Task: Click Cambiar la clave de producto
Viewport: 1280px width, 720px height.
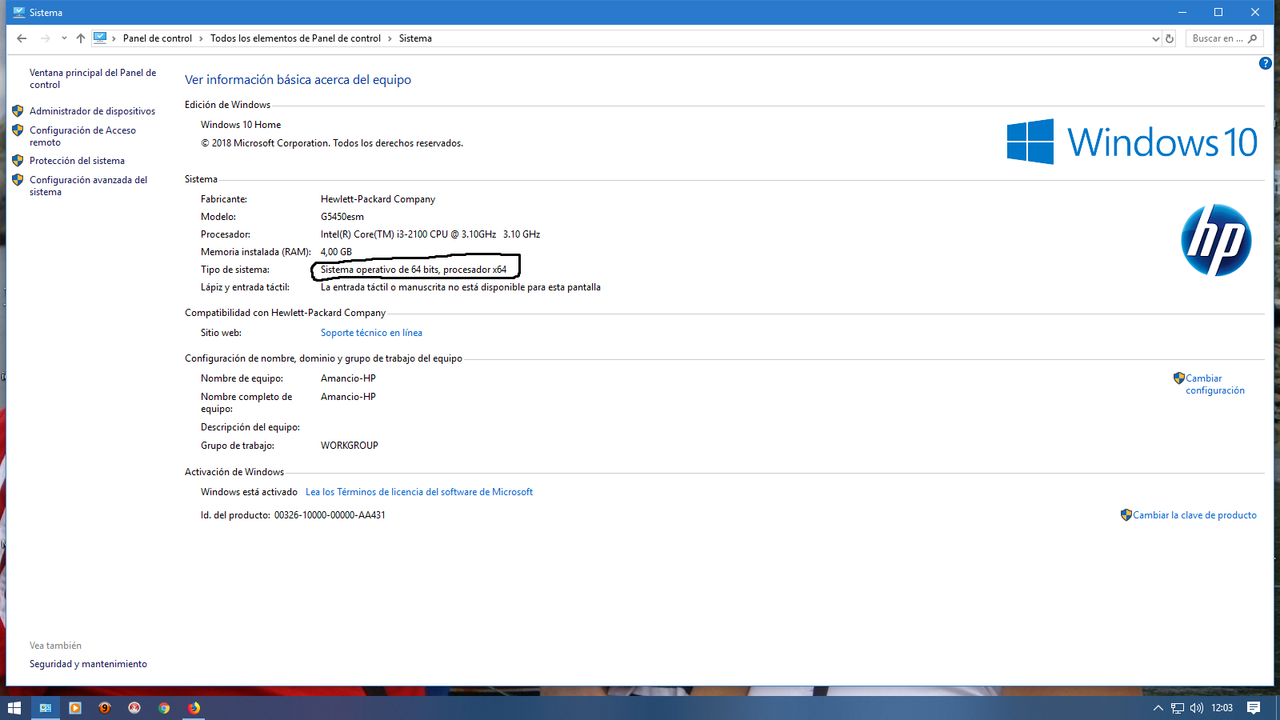Action: pos(1194,515)
